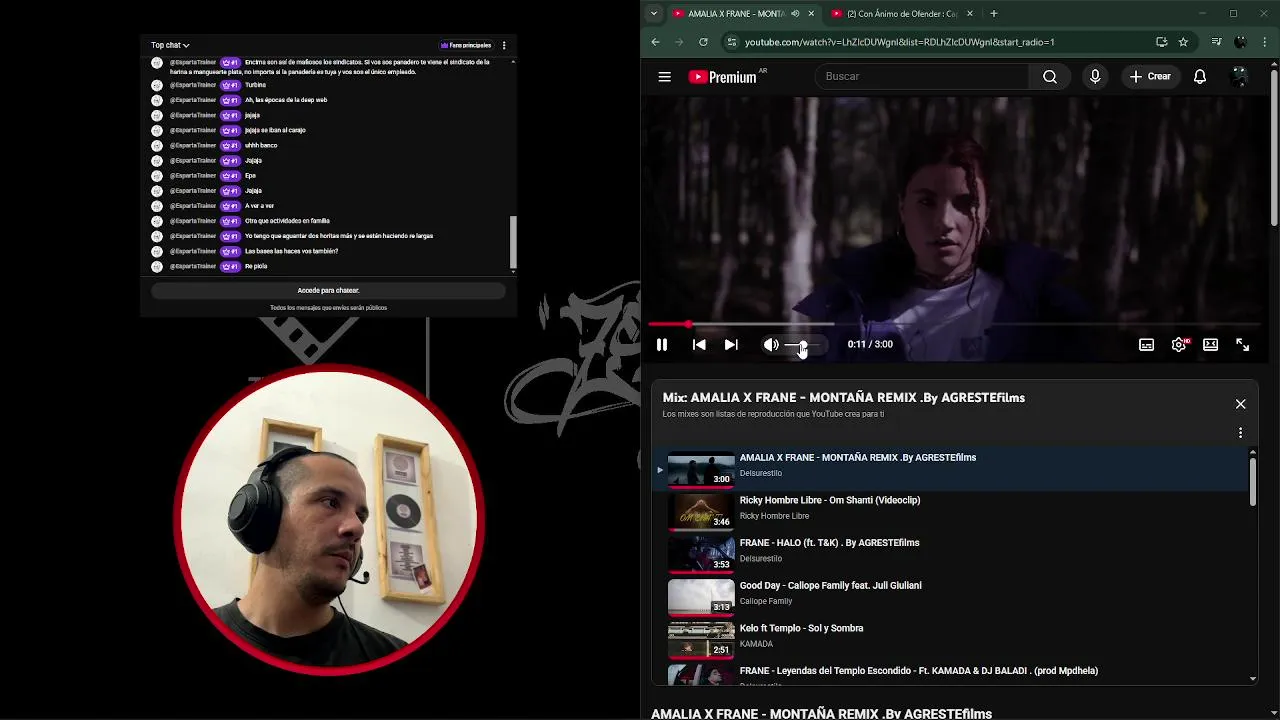This screenshot has height=720, width=1280.
Task: View site information icon in address bar
Action: tap(732, 42)
